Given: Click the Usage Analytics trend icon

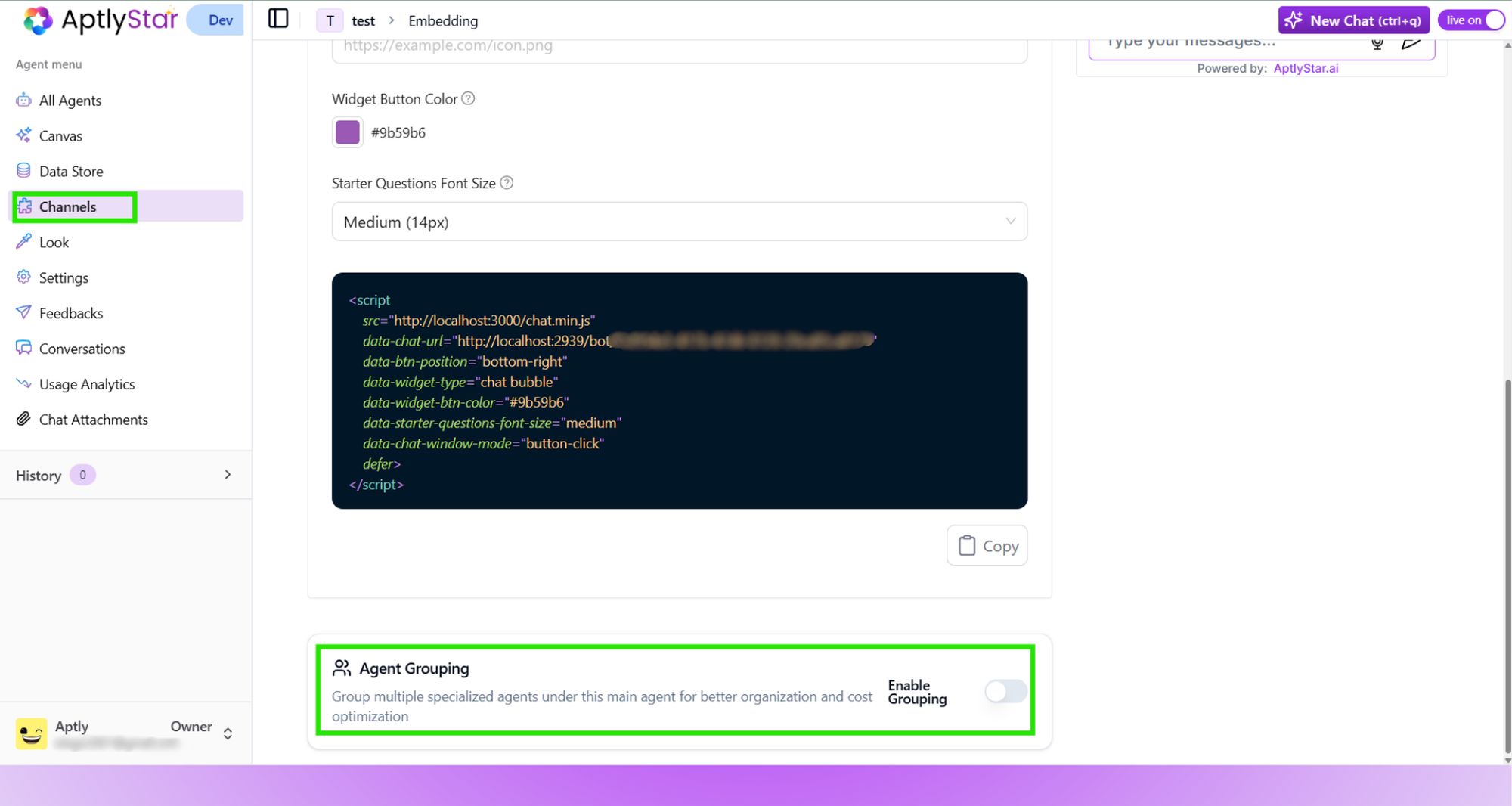Looking at the screenshot, I should click(x=23, y=383).
